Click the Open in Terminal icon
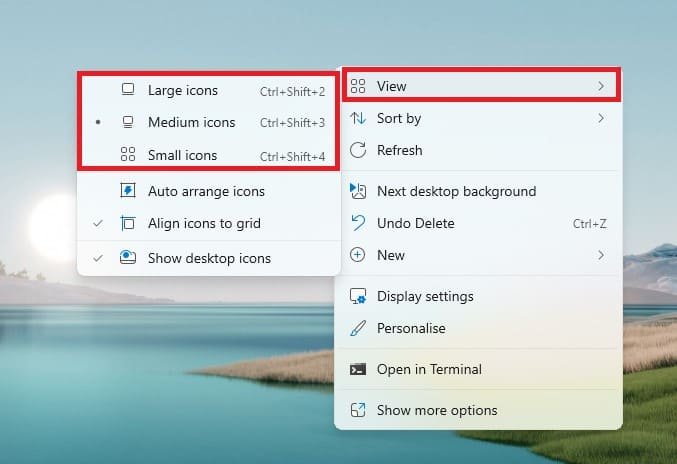 point(357,369)
